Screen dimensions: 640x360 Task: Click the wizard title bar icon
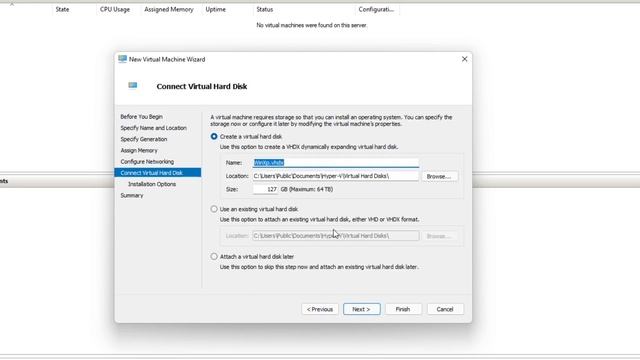(x=122, y=59)
